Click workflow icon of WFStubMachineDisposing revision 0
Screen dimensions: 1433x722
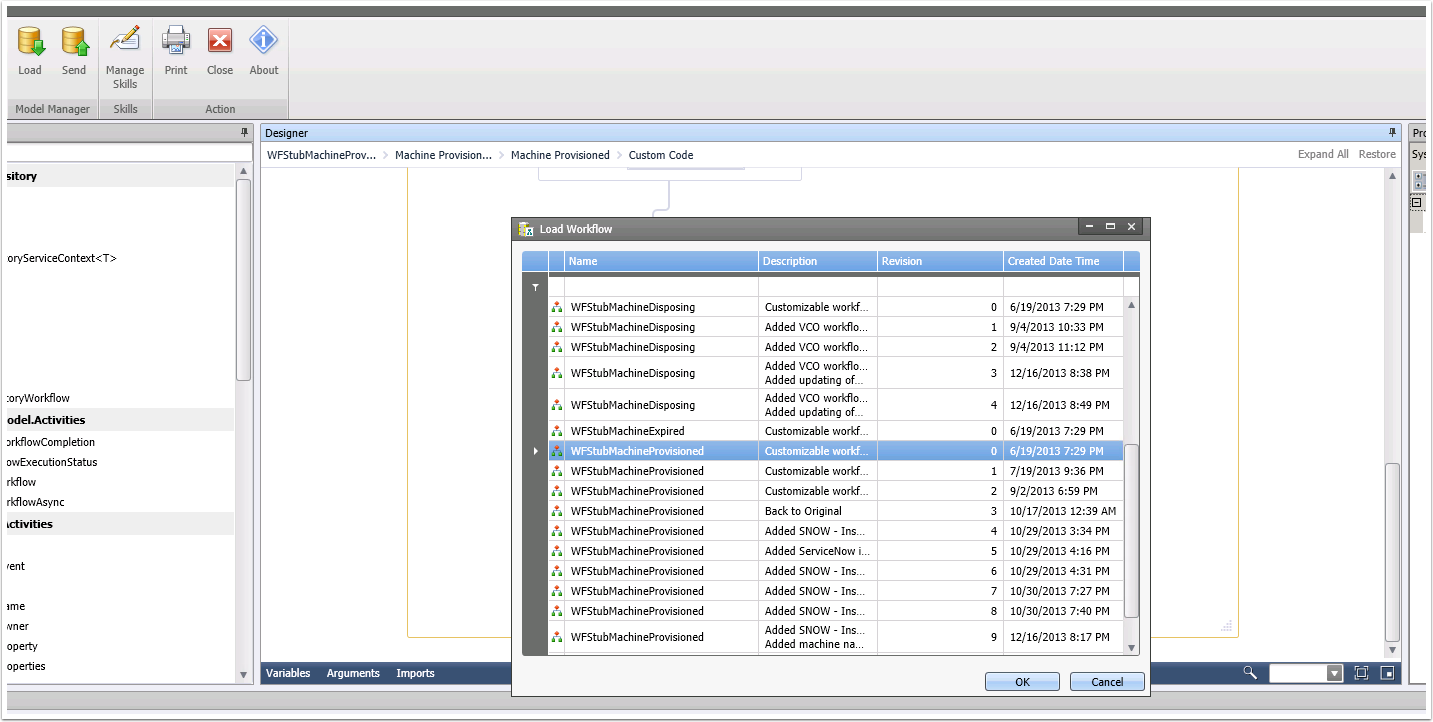coord(557,307)
